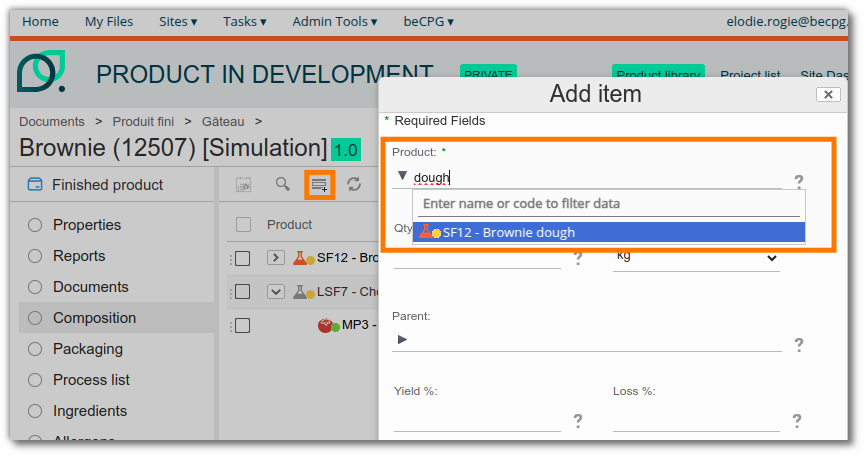This screenshot has height=456, width=864.
Task: Click help question mark beside Product field
Action: (x=798, y=181)
